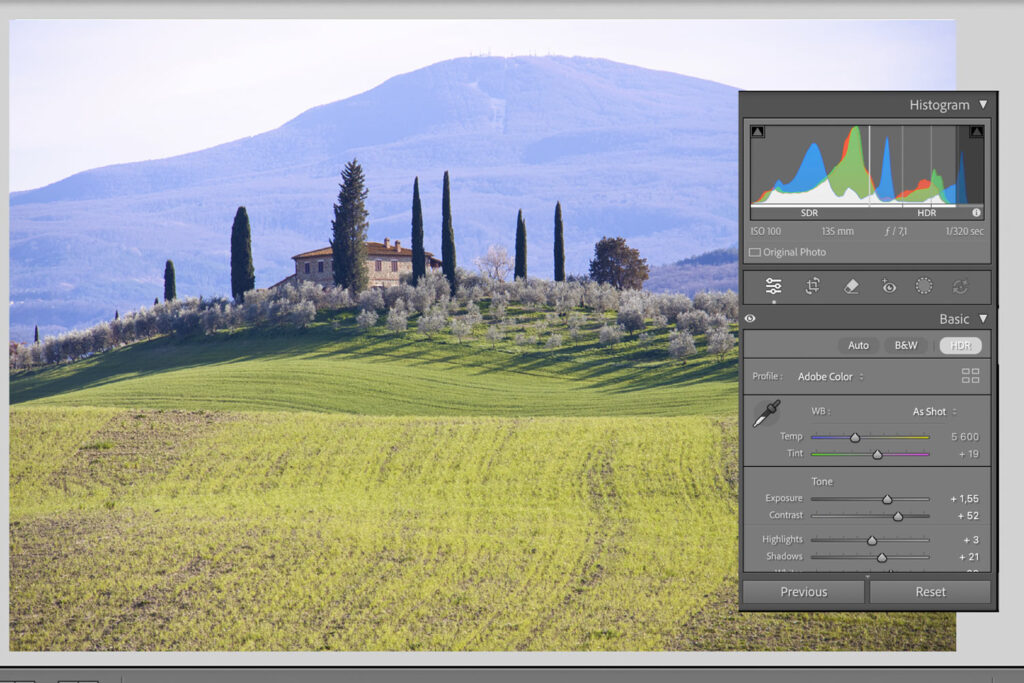This screenshot has height=683, width=1024.
Task: Open the Masking circle tool
Action: pos(924,286)
